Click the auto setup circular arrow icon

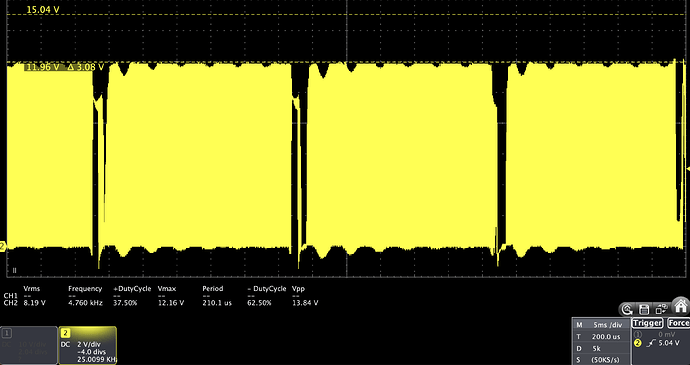click(x=628, y=309)
